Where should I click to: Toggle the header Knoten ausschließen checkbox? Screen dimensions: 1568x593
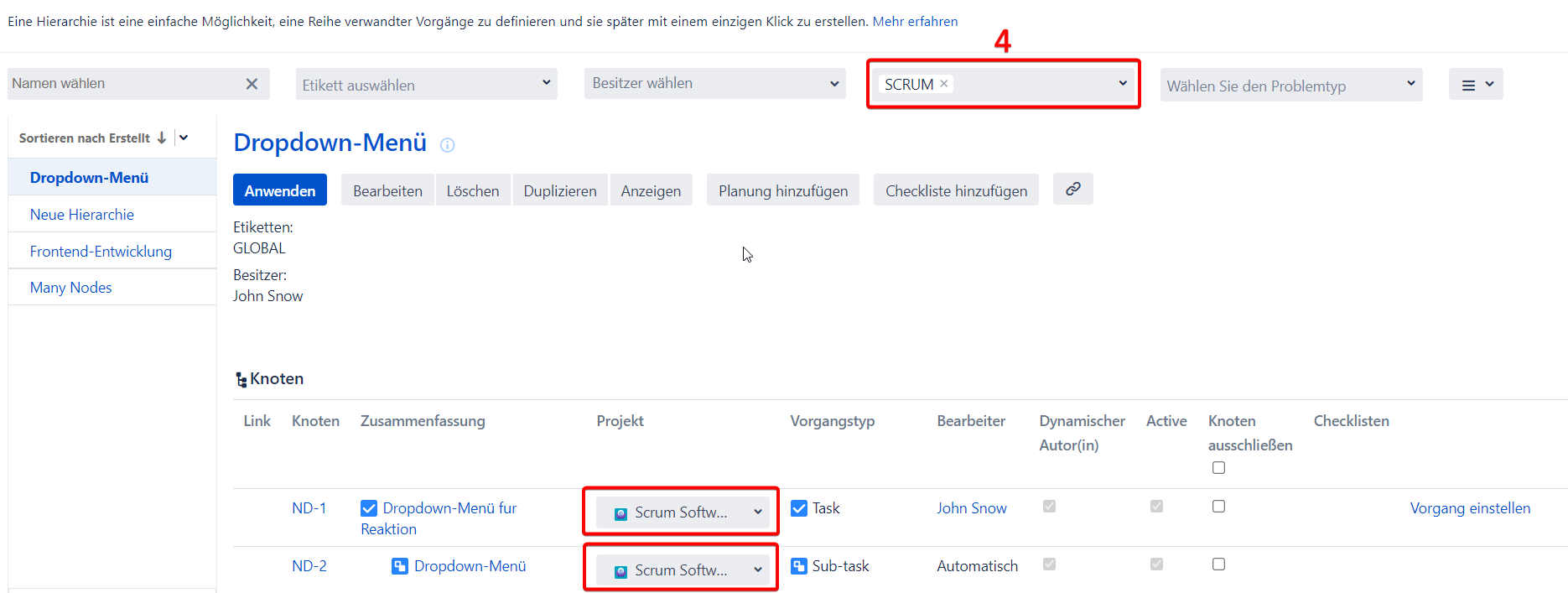(x=1218, y=468)
